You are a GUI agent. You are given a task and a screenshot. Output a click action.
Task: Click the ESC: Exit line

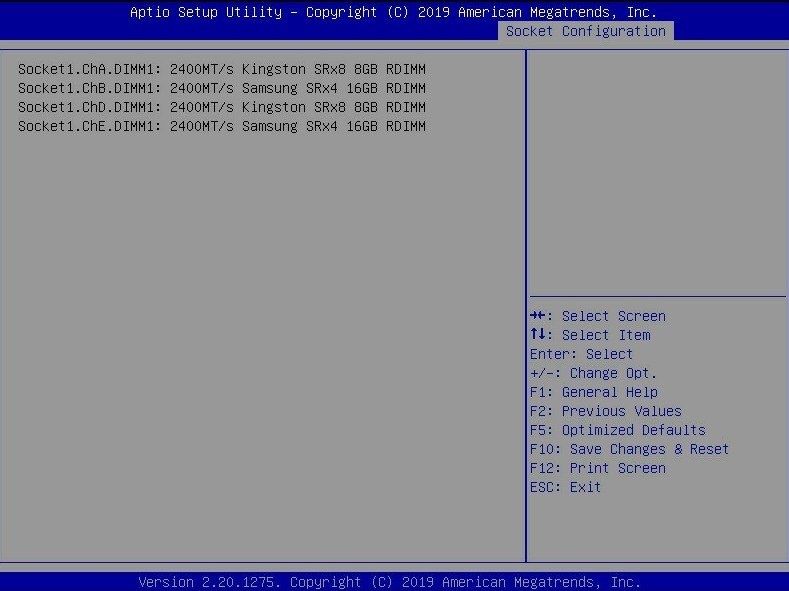coord(565,487)
